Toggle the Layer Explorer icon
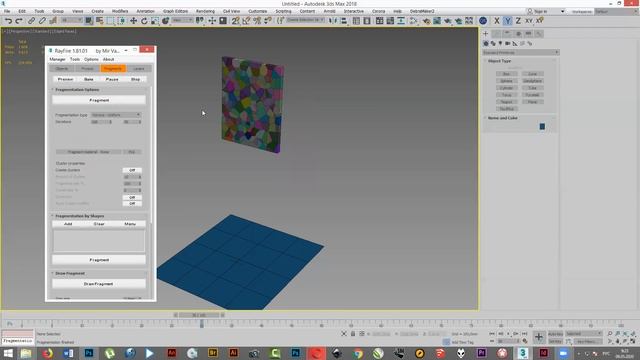This screenshot has width=640, height=360. pyautogui.click(x=367, y=21)
